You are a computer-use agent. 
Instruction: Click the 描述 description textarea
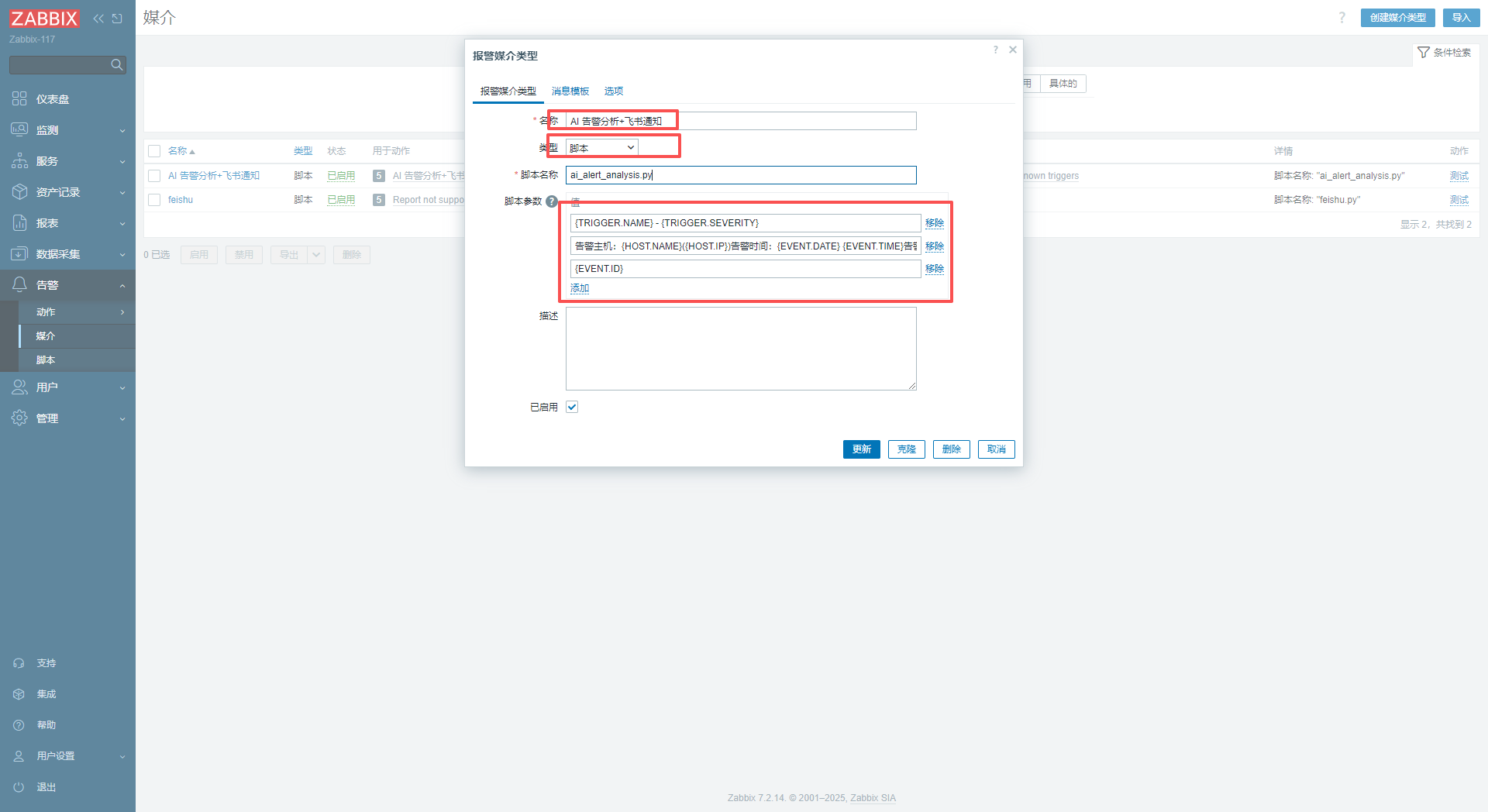pos(741,349)
